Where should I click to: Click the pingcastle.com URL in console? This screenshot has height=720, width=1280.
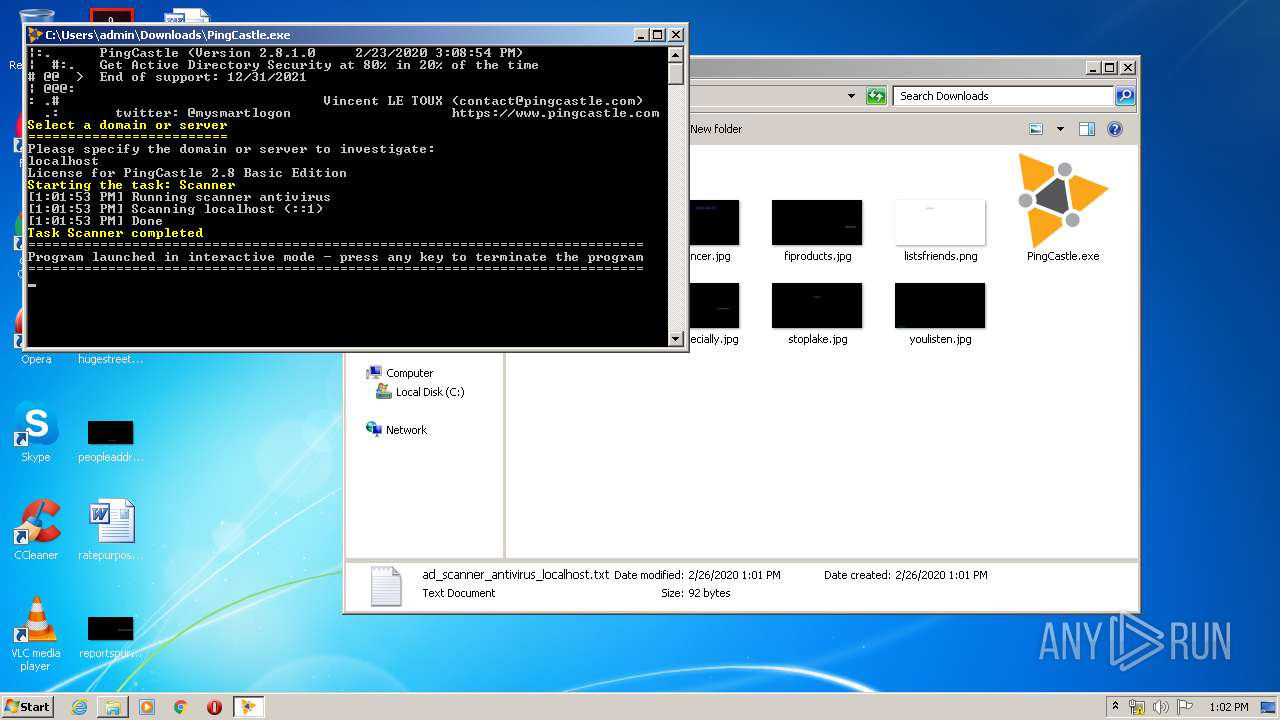[555, 113]
